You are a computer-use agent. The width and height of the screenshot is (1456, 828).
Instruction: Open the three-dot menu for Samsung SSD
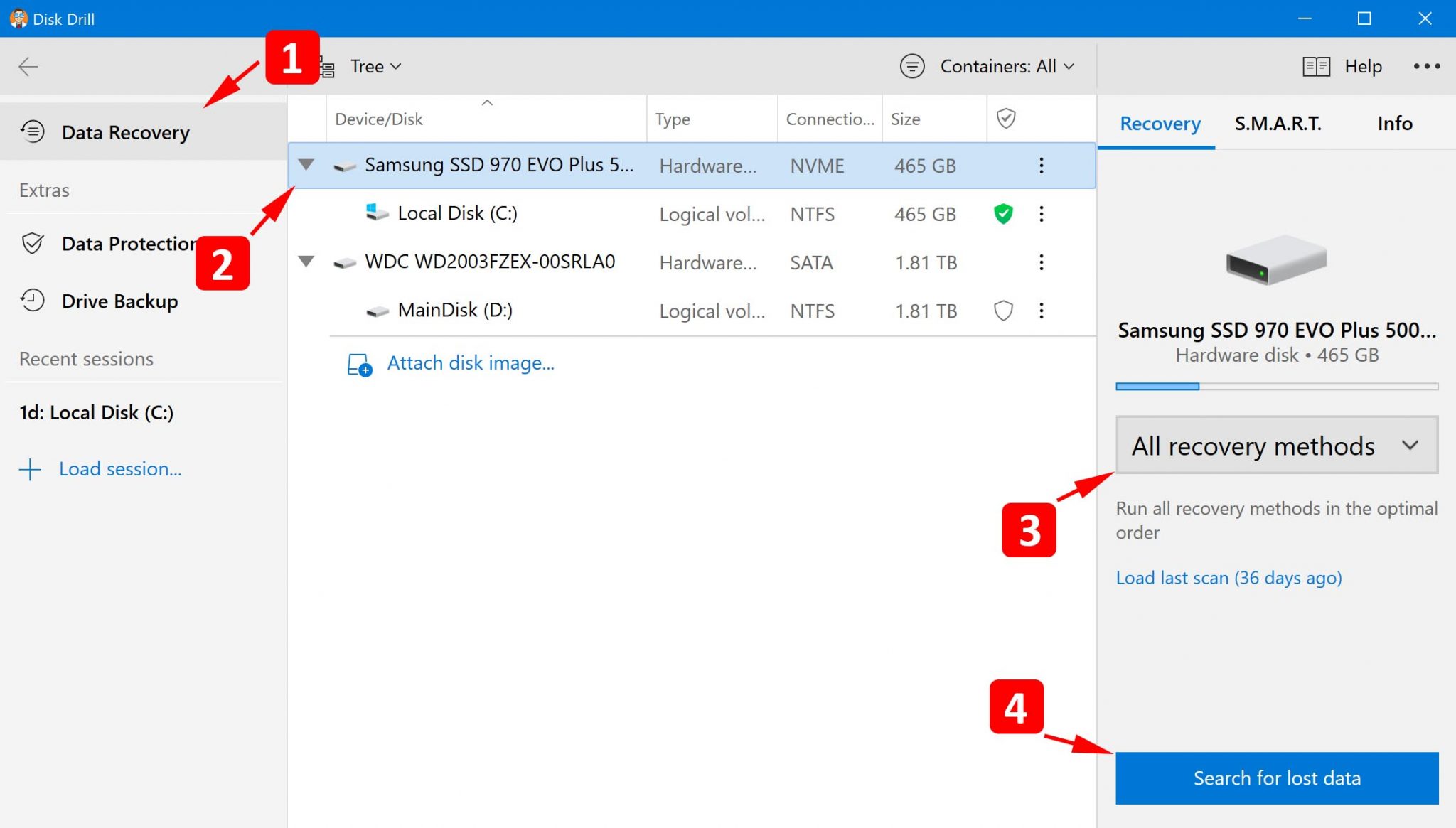(1041, 165)
